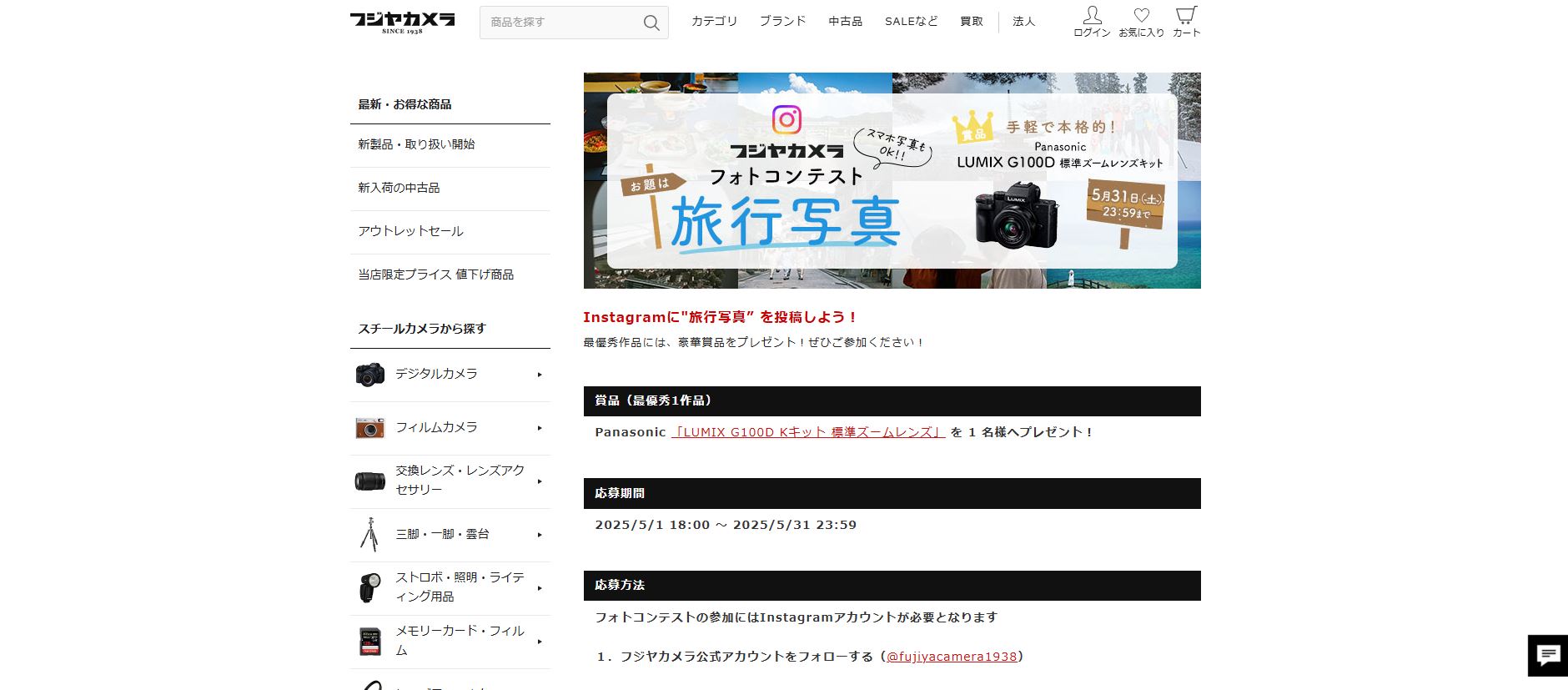Expand 交換レンズ・レンズアクセサリー arrow

540,481
